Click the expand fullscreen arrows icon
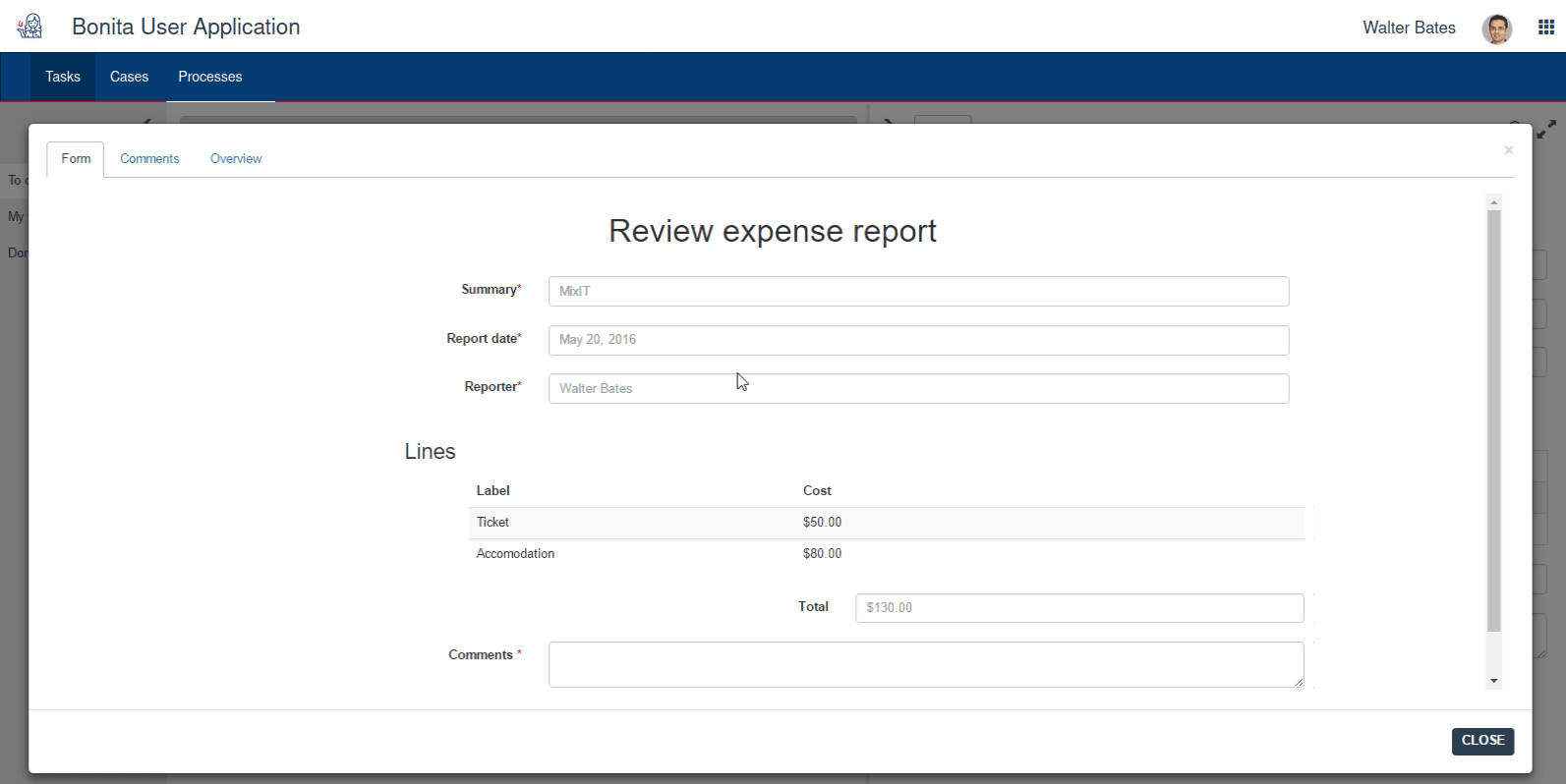Screen dimensions: 1566x784 (x=1547, y=129)
